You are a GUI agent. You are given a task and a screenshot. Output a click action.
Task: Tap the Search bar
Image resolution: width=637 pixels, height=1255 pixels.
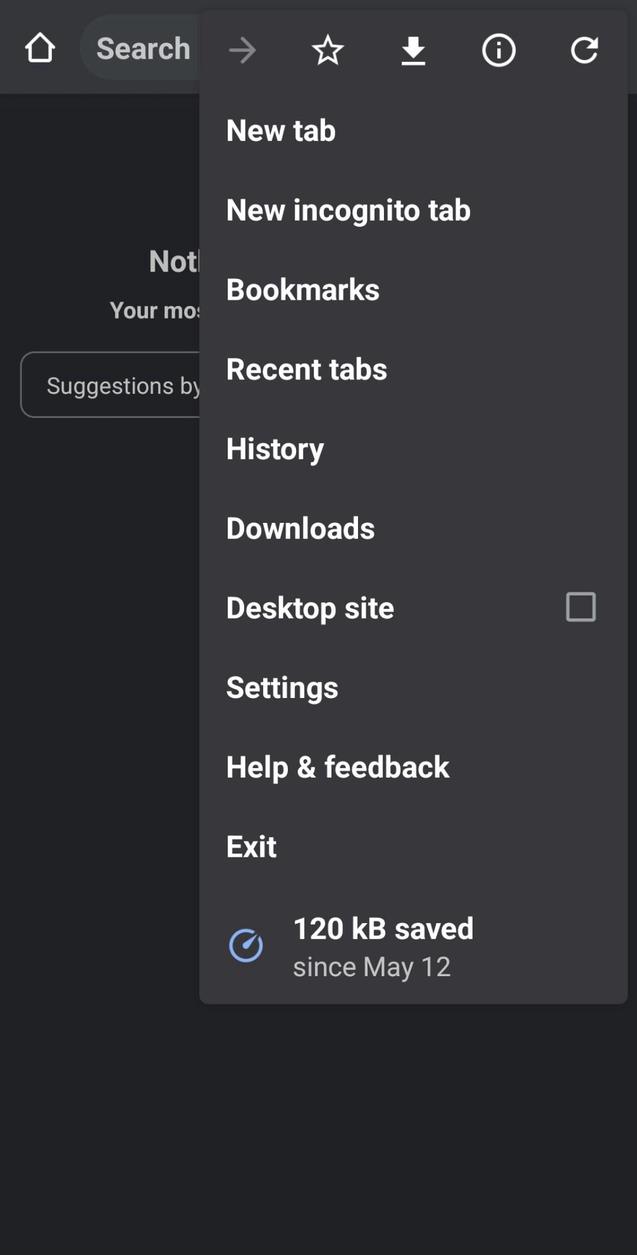click(x=142, y=47)
